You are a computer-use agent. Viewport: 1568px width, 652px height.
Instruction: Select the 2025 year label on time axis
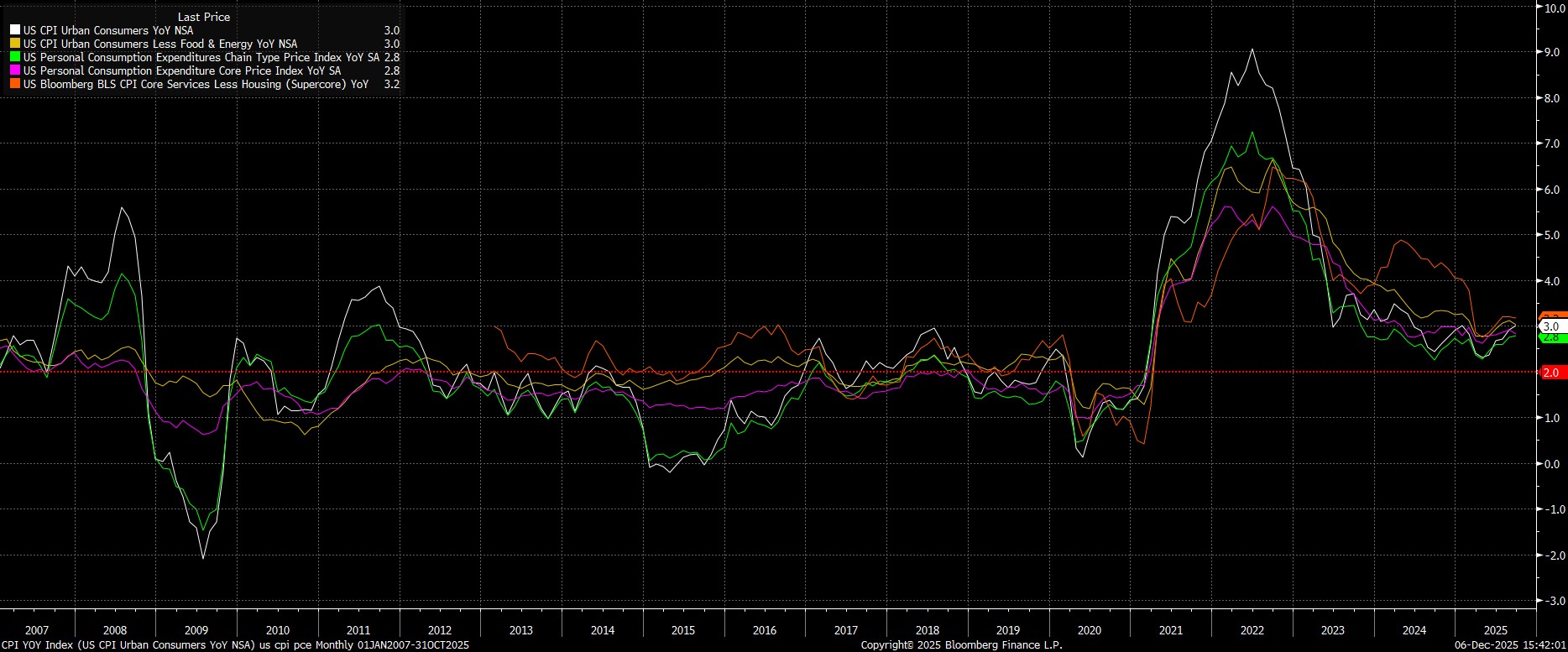(1495, 630)
